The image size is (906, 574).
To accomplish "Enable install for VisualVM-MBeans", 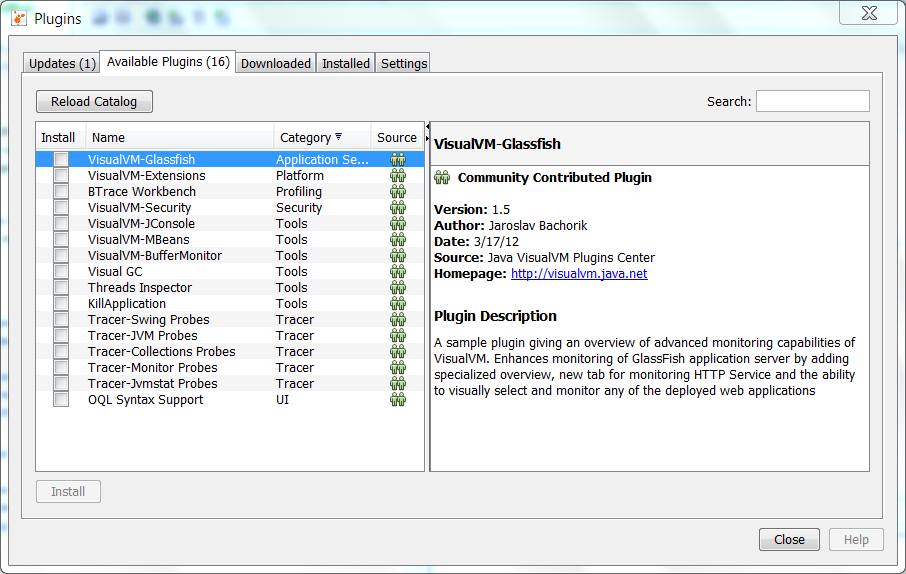I will coord(61,239).
